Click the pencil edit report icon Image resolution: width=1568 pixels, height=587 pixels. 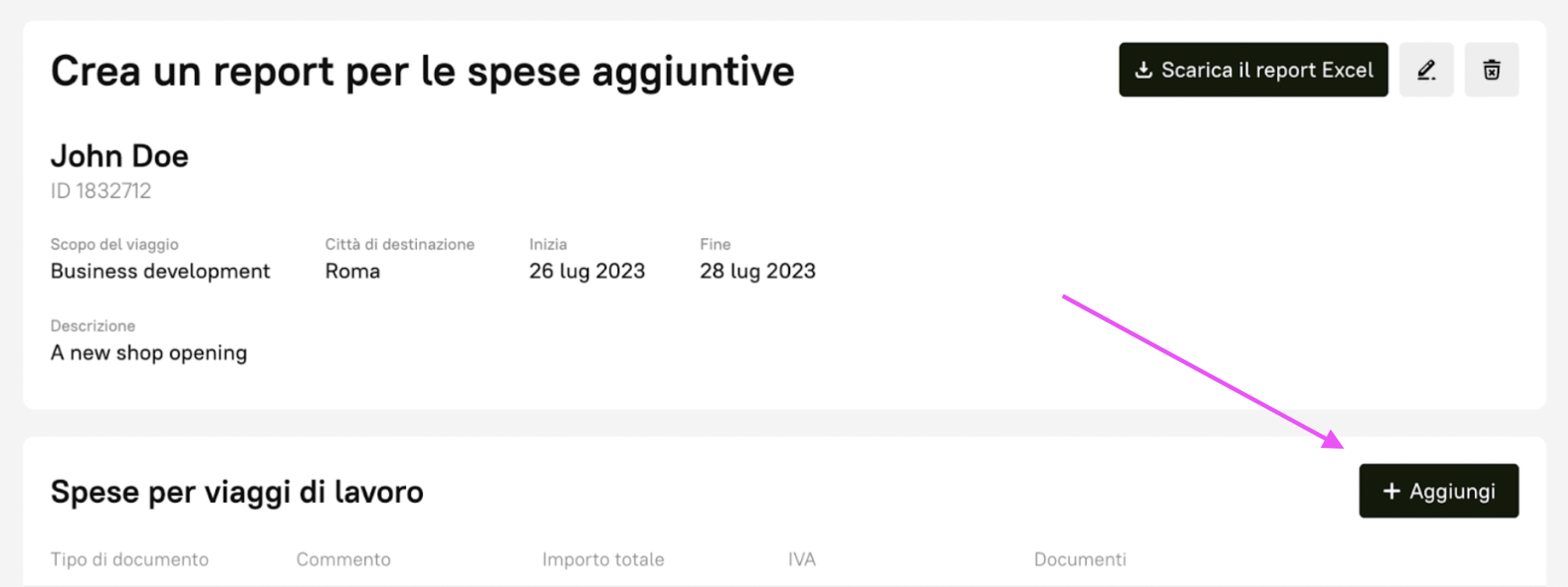point(1426,70)
